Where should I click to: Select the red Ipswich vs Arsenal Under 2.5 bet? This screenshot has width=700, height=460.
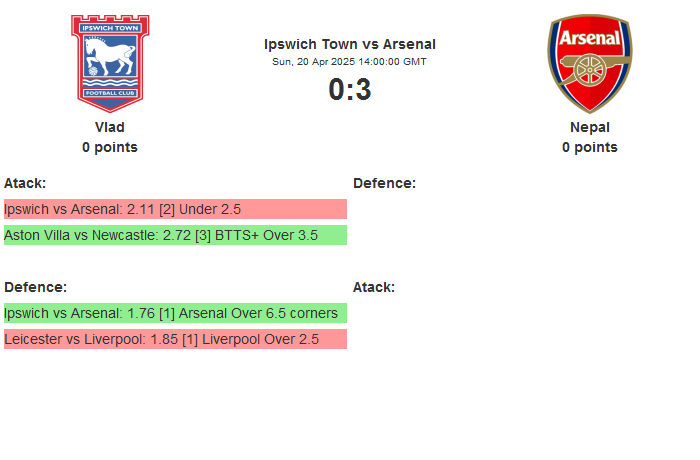(x=175, y=209)
